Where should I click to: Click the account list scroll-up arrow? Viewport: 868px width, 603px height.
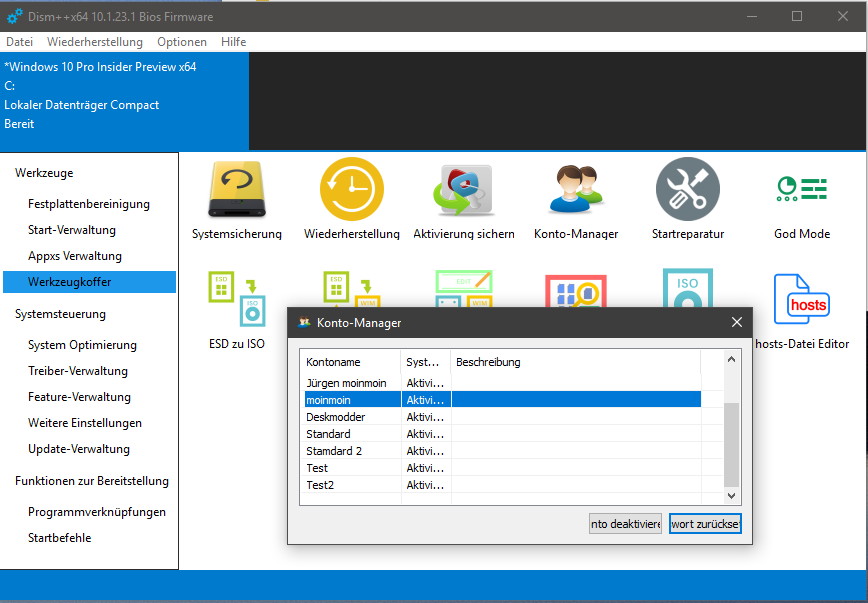tap(731, 359)
